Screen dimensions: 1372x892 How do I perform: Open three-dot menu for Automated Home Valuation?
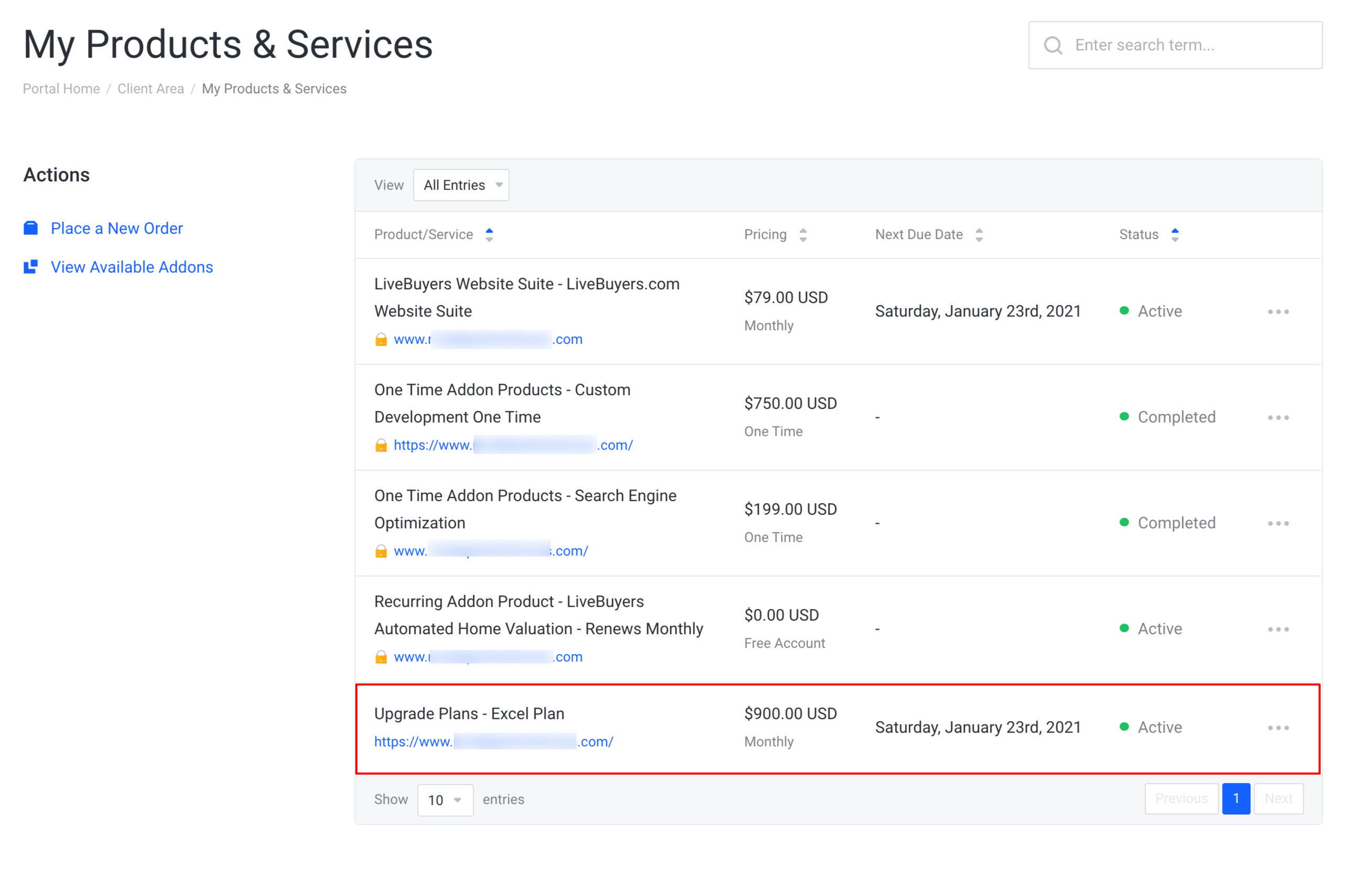(1278, 629)
